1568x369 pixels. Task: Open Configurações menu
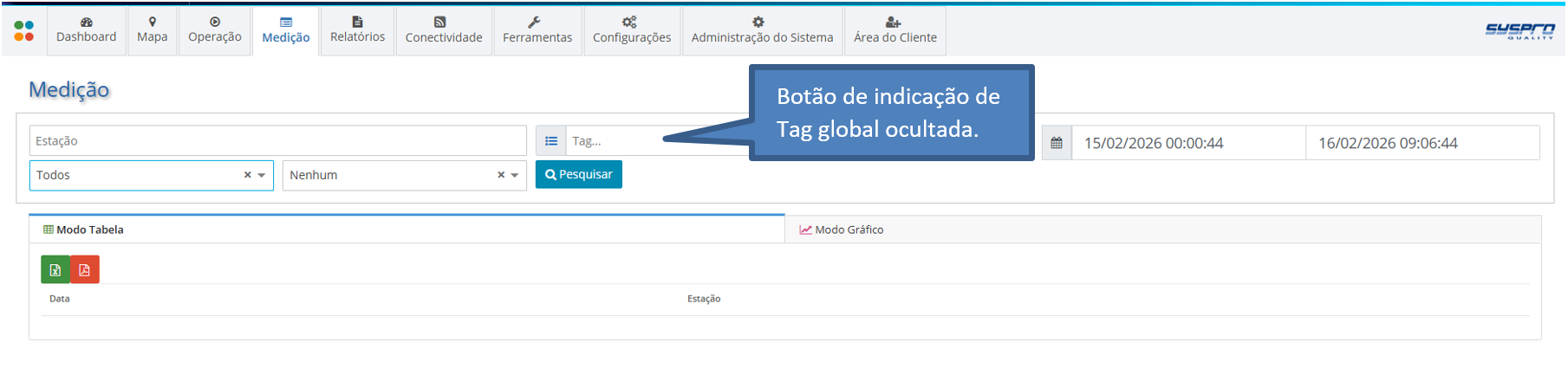click(632, 30)
